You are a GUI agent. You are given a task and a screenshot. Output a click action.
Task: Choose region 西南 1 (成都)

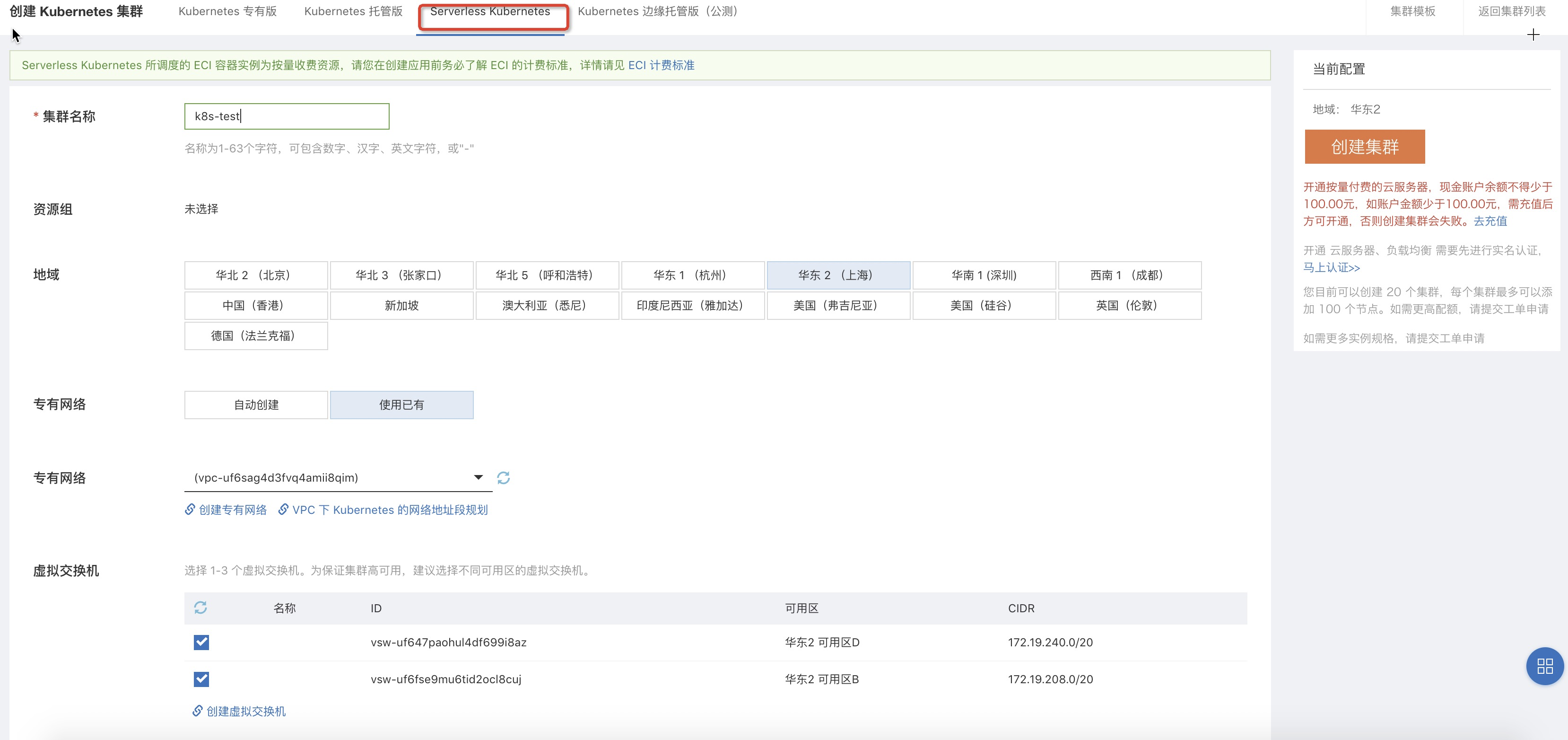click(1130, 275)
